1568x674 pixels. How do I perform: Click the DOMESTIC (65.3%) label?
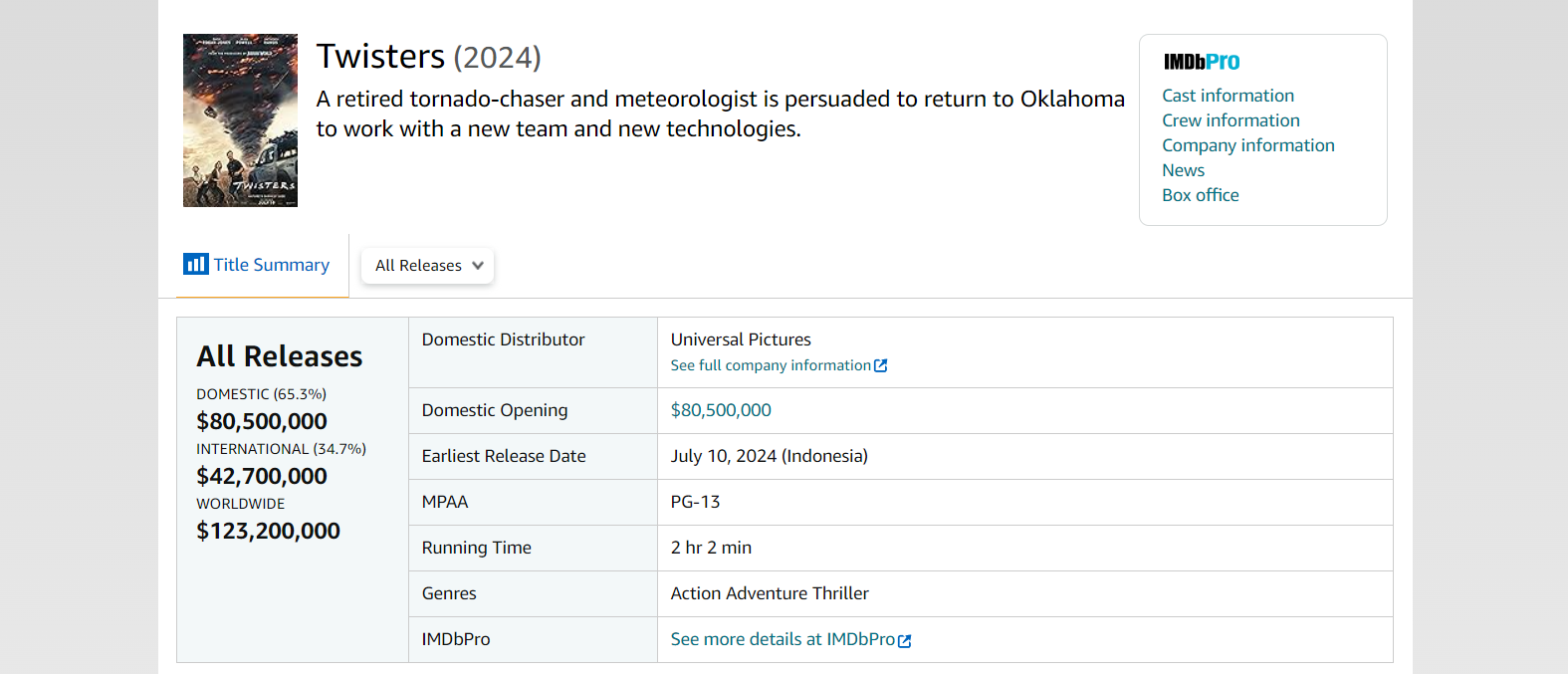pos(261,394)
